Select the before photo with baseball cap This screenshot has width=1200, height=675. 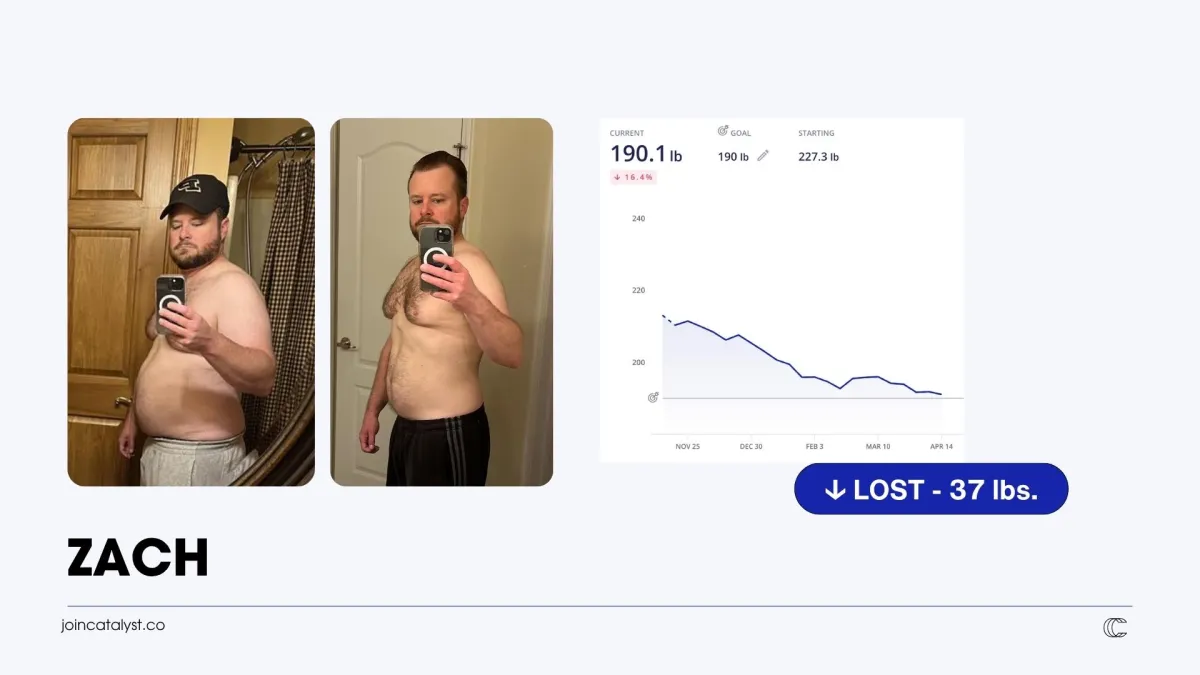coord(191,302)
